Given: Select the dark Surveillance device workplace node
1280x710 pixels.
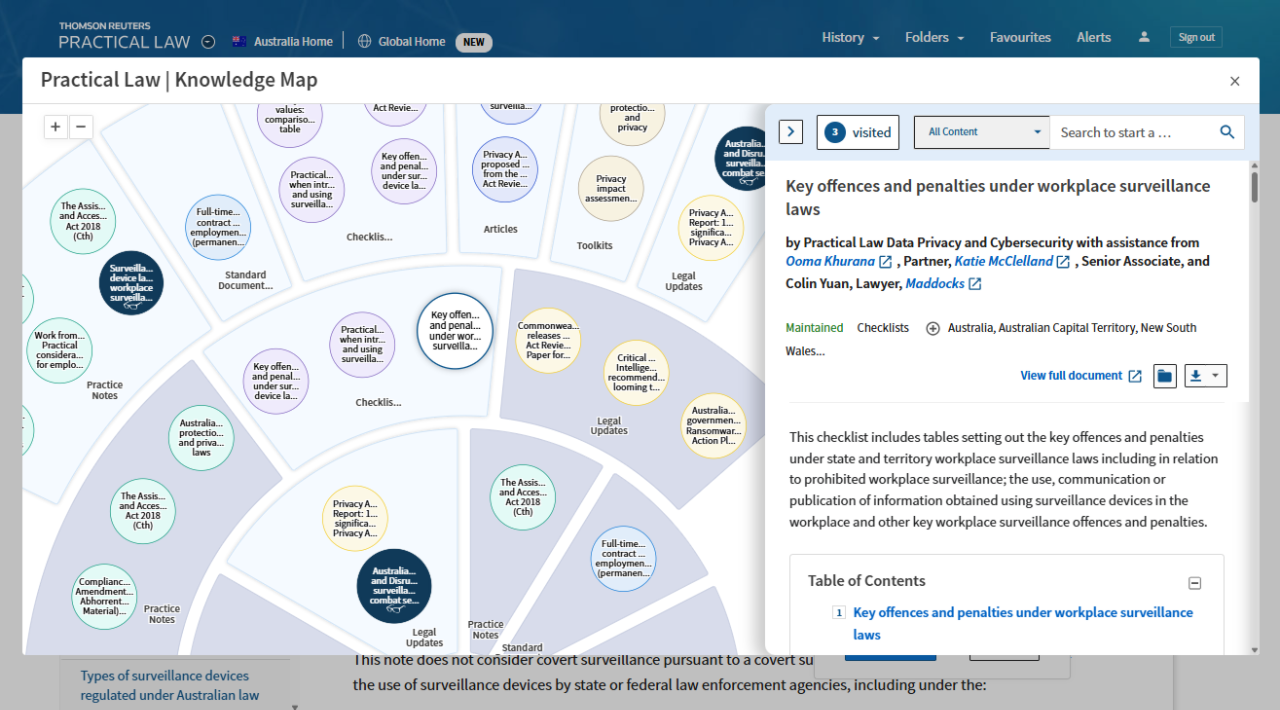Looking at the screenshot, I should 129,283.
